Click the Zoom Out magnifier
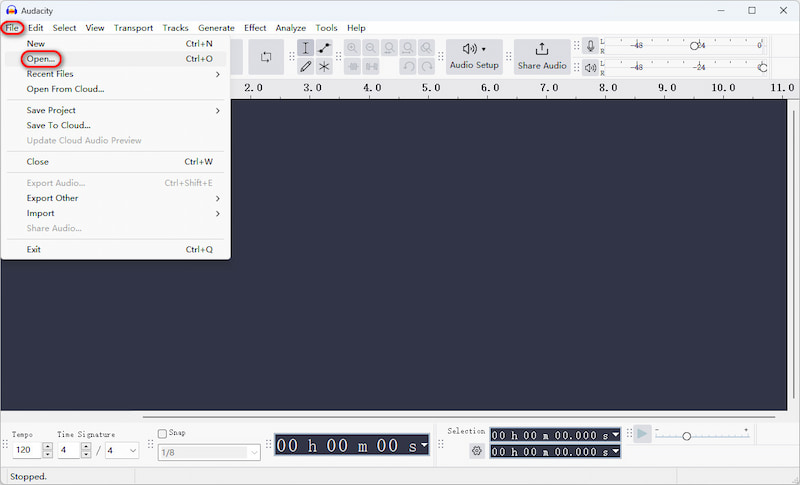 coord(370,48)
